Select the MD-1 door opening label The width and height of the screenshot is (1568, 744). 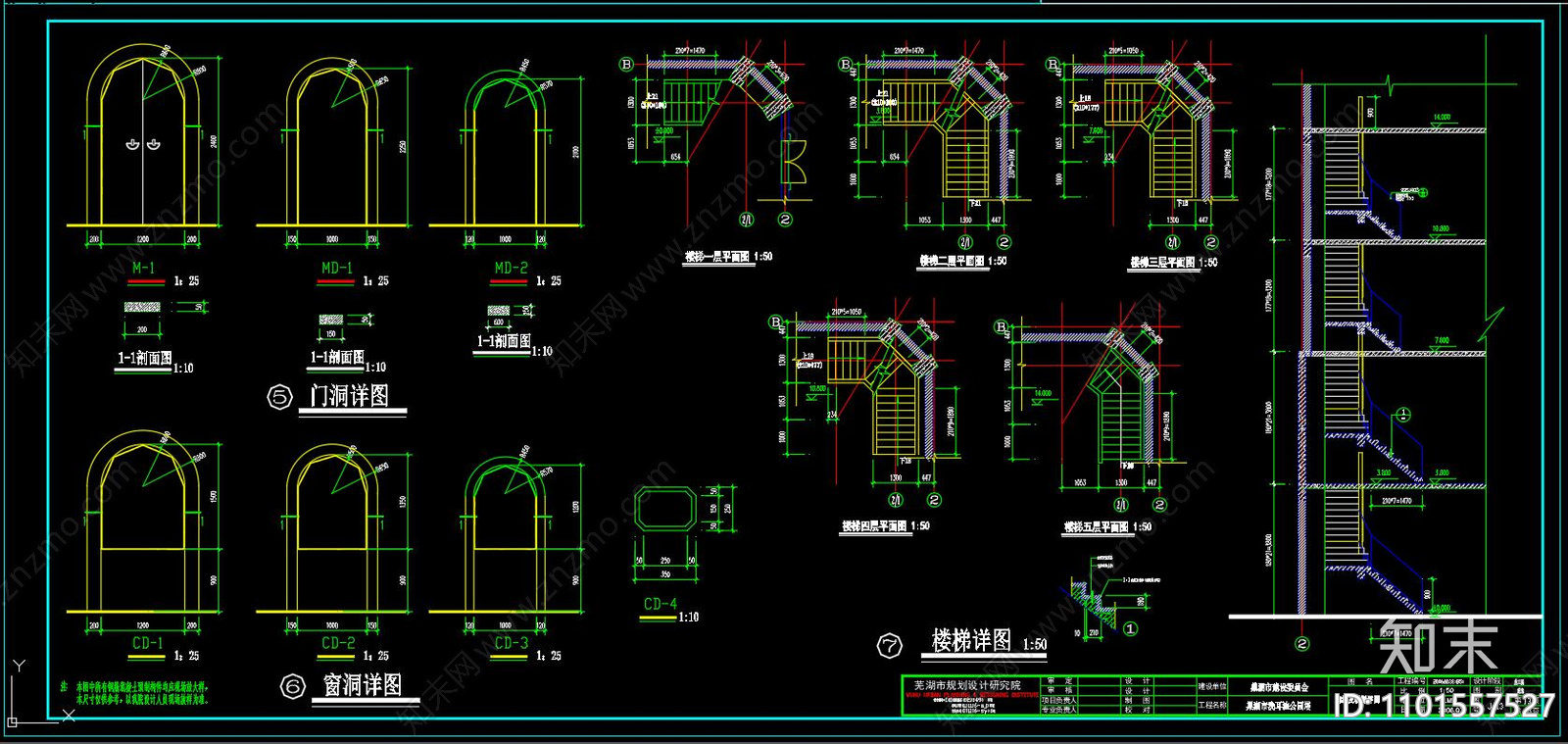coord(336,268)
